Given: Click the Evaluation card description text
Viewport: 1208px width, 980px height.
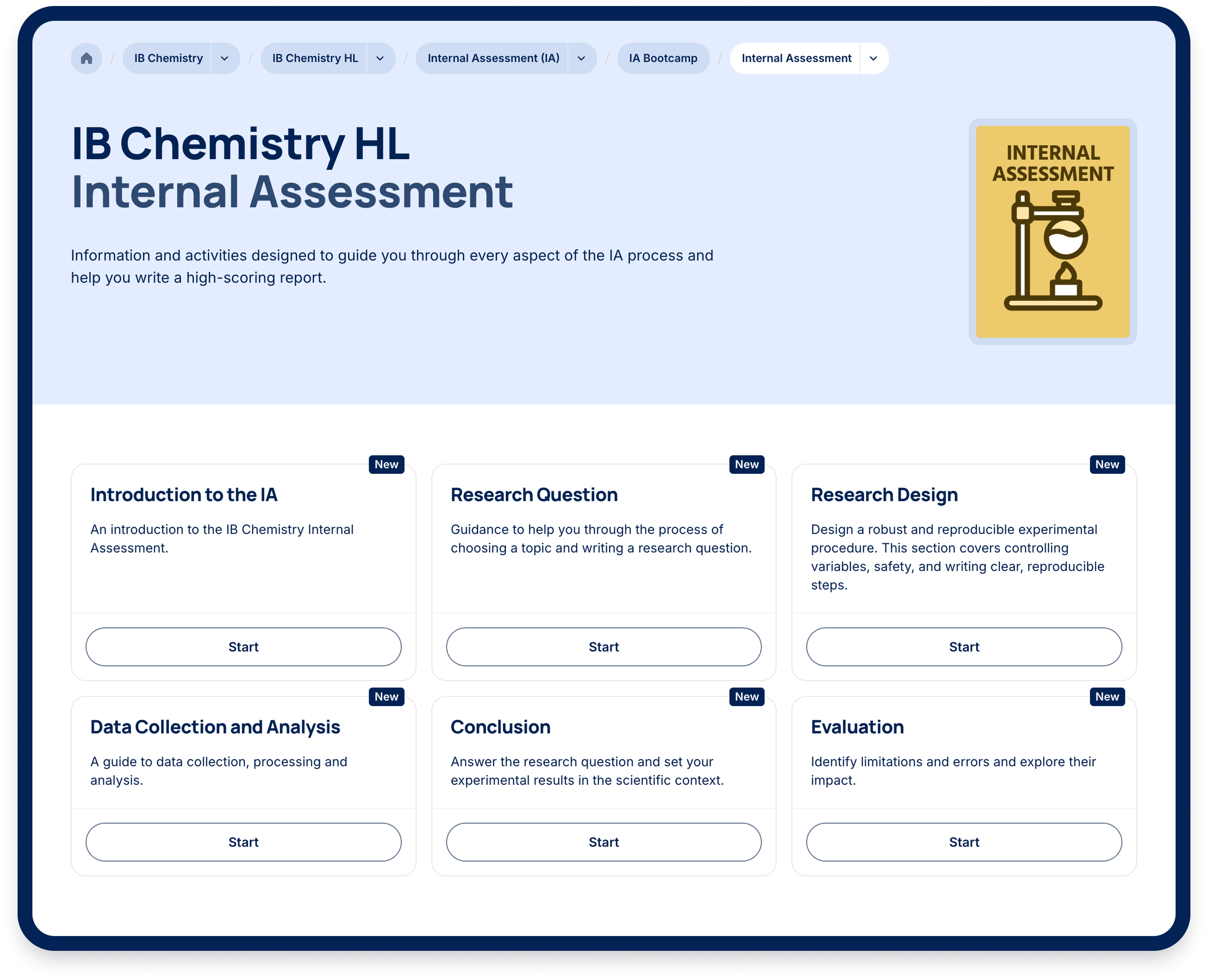Looking at the screenshot, I should click(x=953, y=771).
